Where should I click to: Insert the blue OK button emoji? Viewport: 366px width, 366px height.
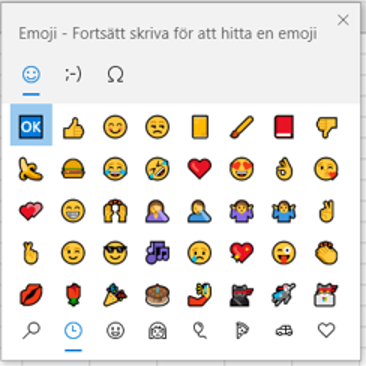click(x=31, y=127)
